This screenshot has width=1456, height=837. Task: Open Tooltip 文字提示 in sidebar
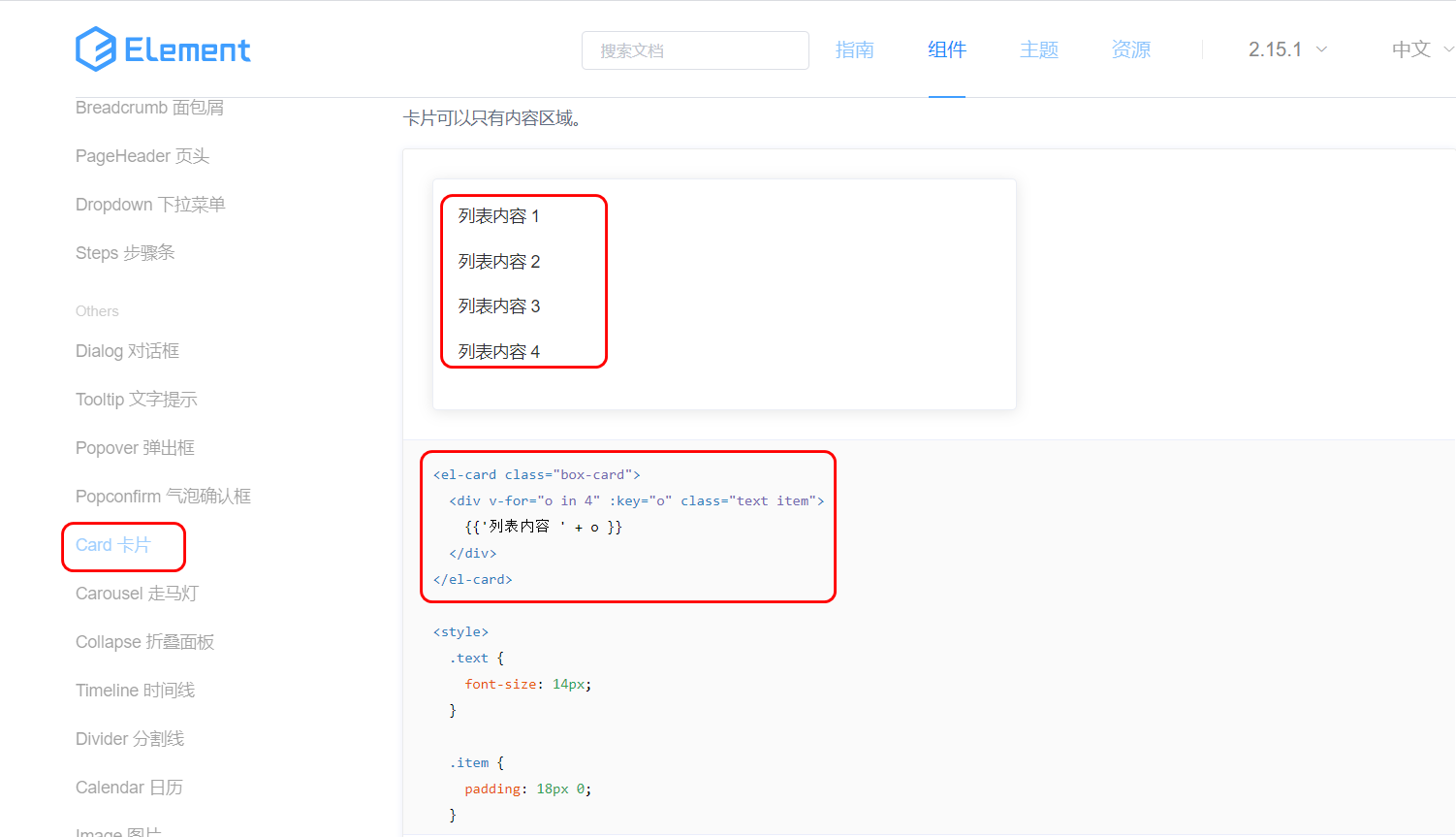(137, 400)
